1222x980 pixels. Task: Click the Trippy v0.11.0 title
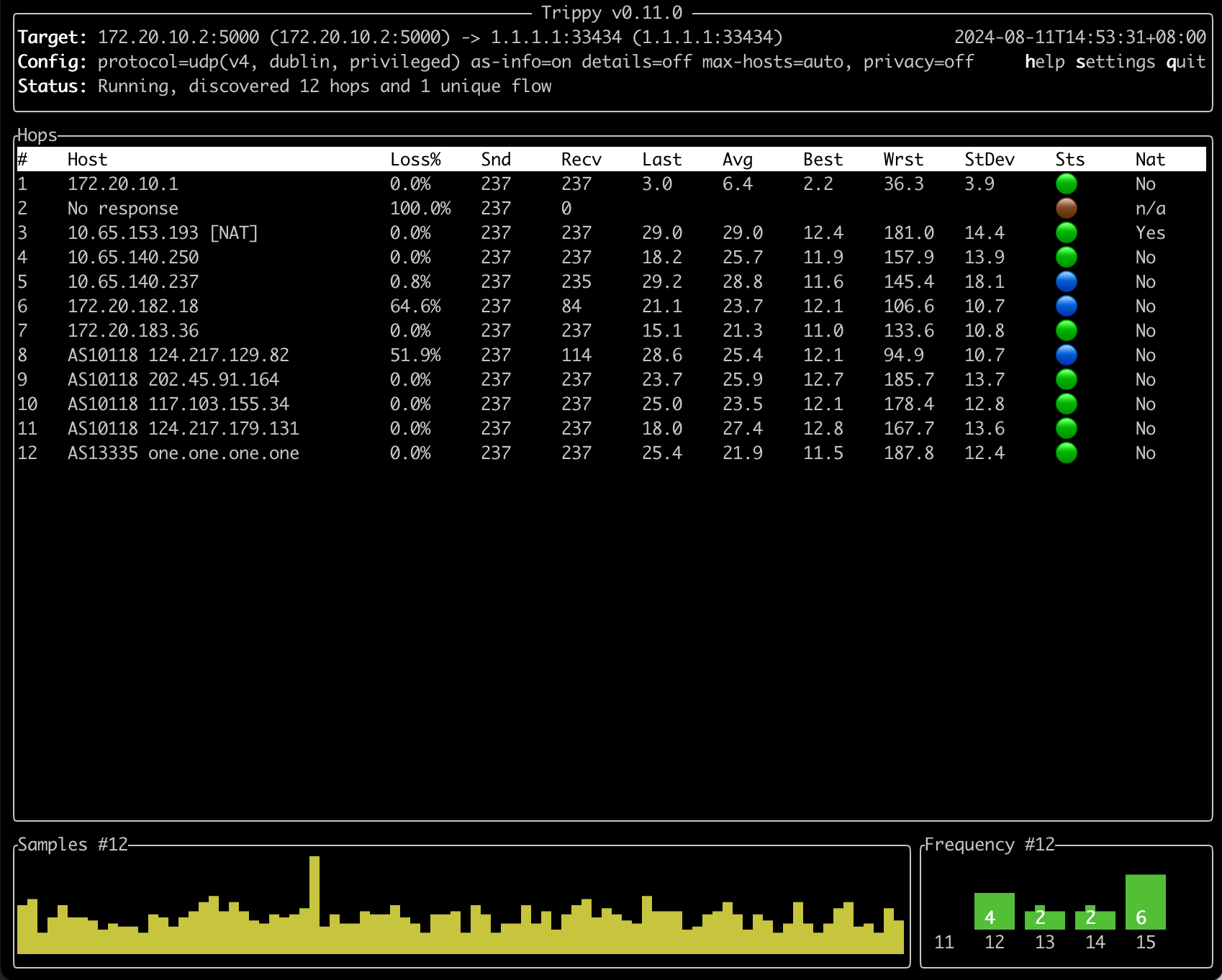(612, 13)
